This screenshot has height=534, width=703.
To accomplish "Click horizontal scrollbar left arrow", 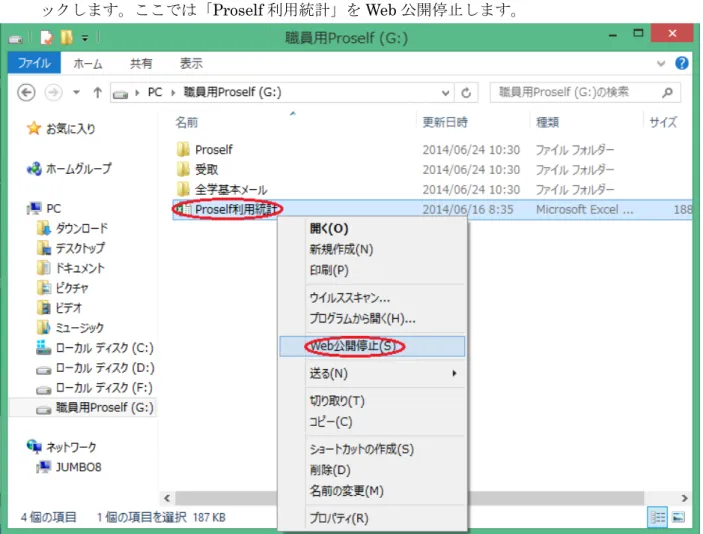I will [x=167, y=498].
